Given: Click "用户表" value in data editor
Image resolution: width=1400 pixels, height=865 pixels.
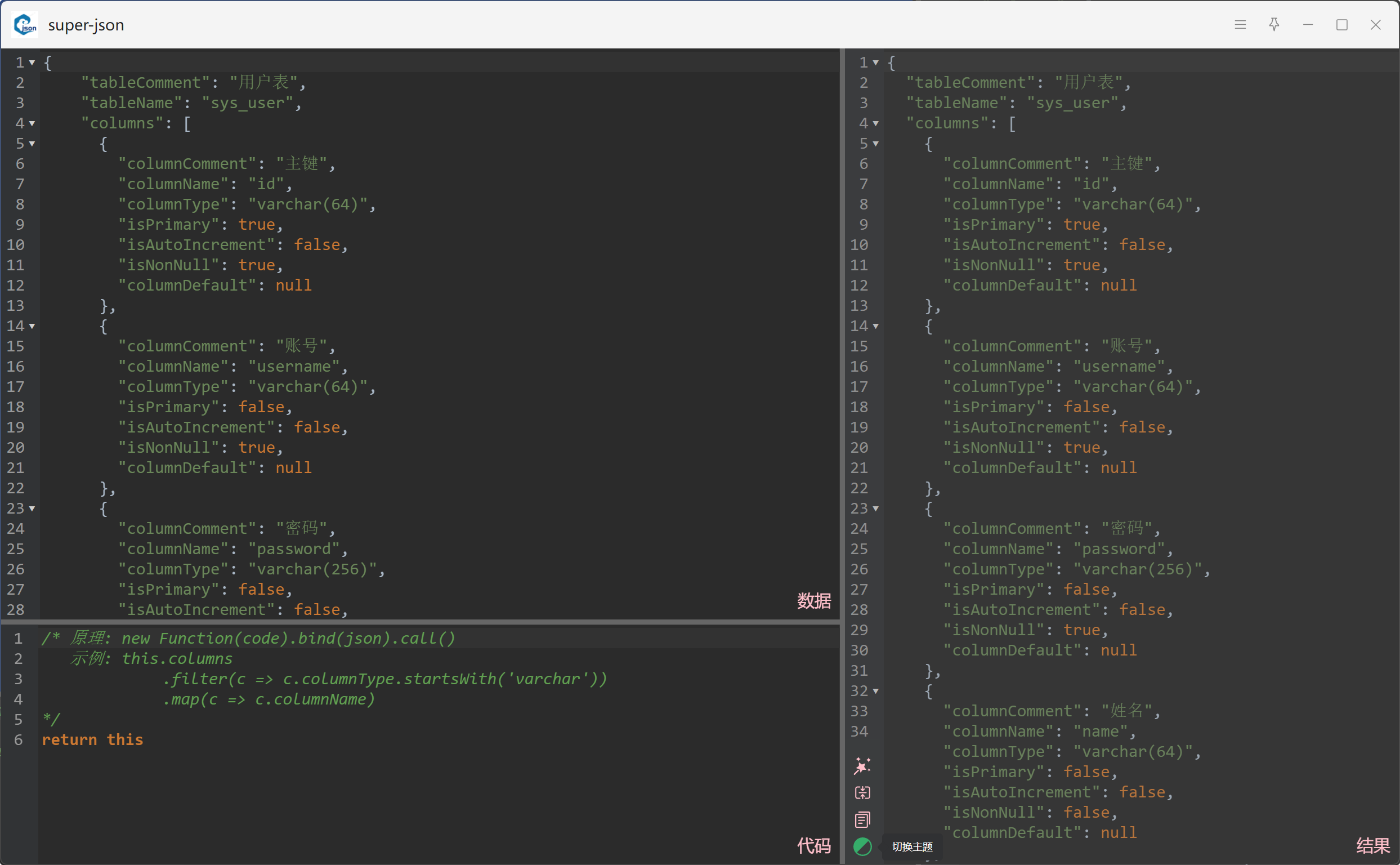Looking at the screenshot, I should coord(263,82).
